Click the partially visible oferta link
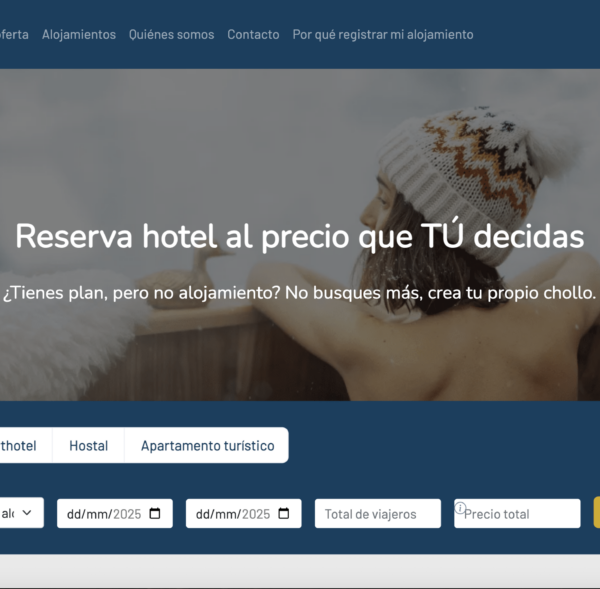The image size is (600, 589). click(14, 34)
